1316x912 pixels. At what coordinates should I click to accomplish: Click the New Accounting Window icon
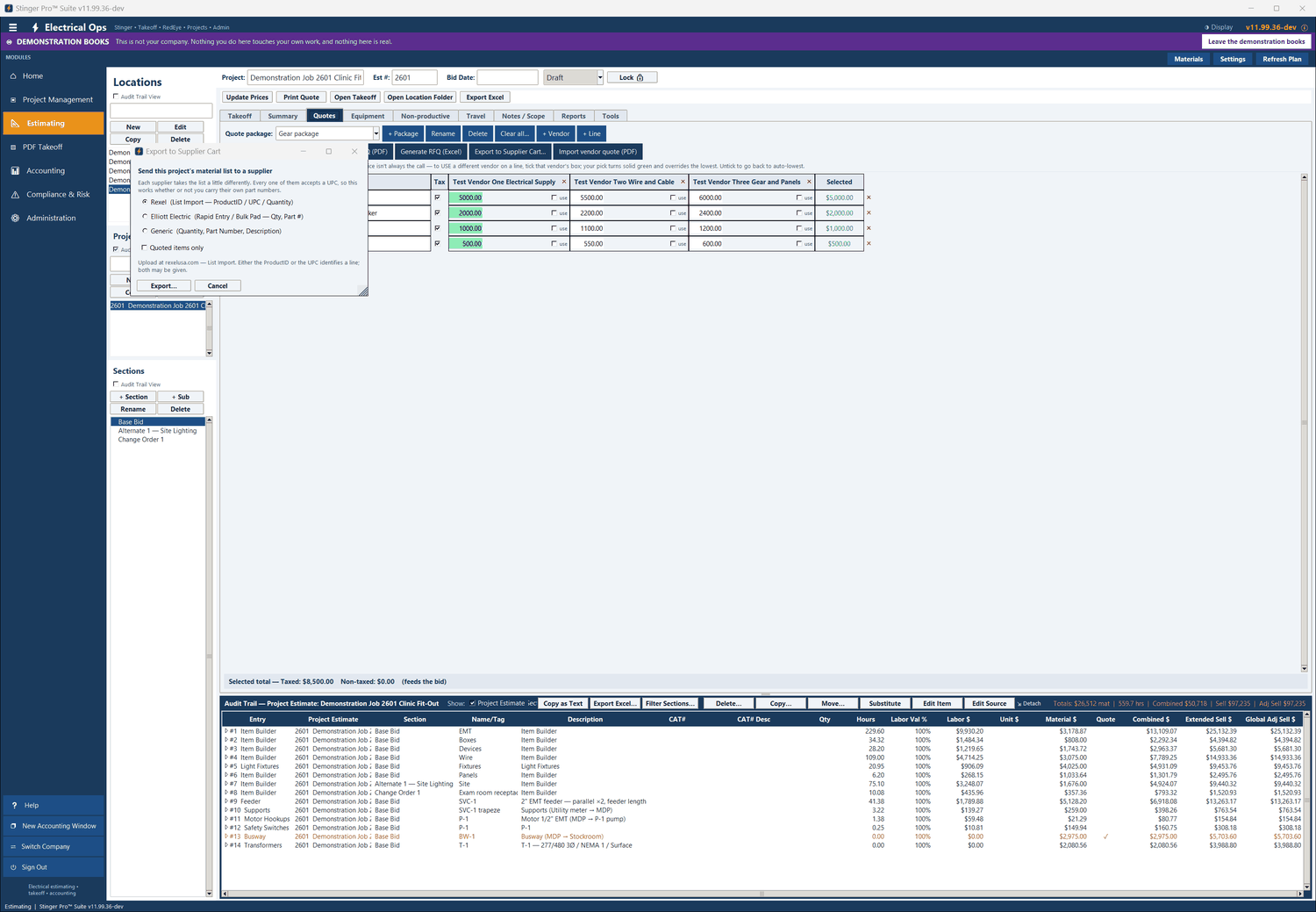tap(13, 826)
